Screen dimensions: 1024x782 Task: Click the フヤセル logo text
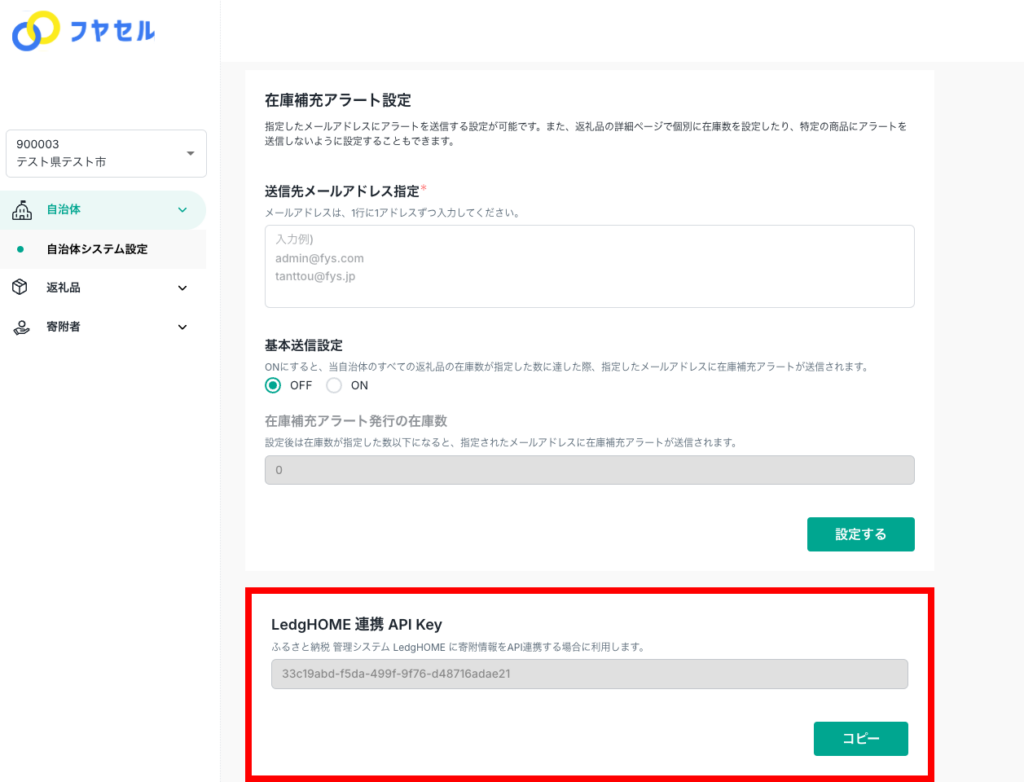112,32
